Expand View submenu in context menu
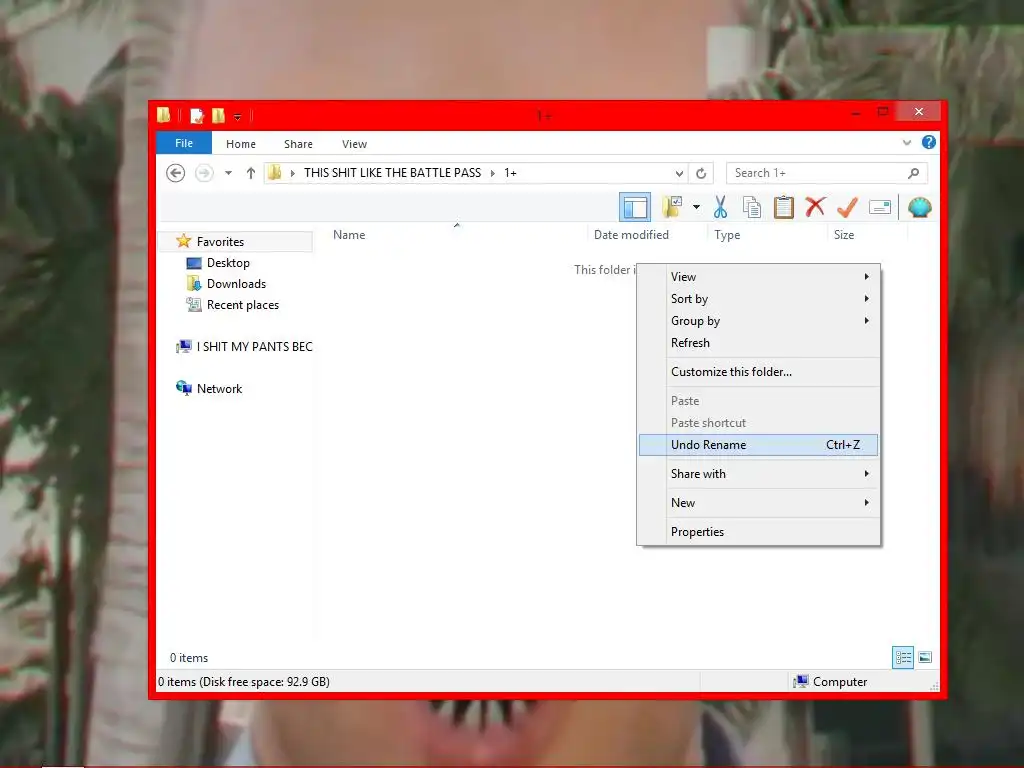Image resolution: width=1024 pixels, height=768 pixels. [x=759, y=277]
